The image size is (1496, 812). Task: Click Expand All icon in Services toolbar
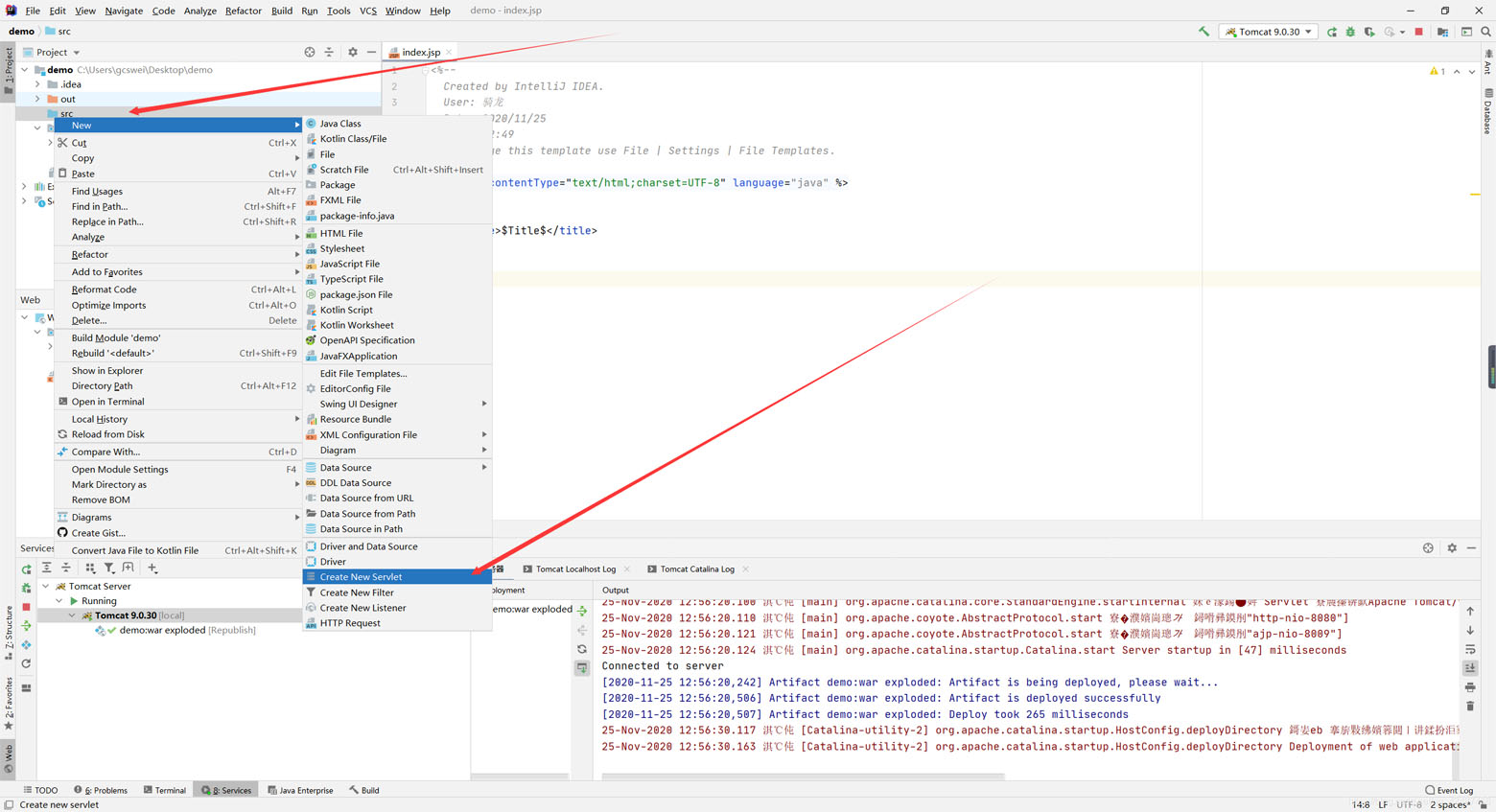pos(46,568)
